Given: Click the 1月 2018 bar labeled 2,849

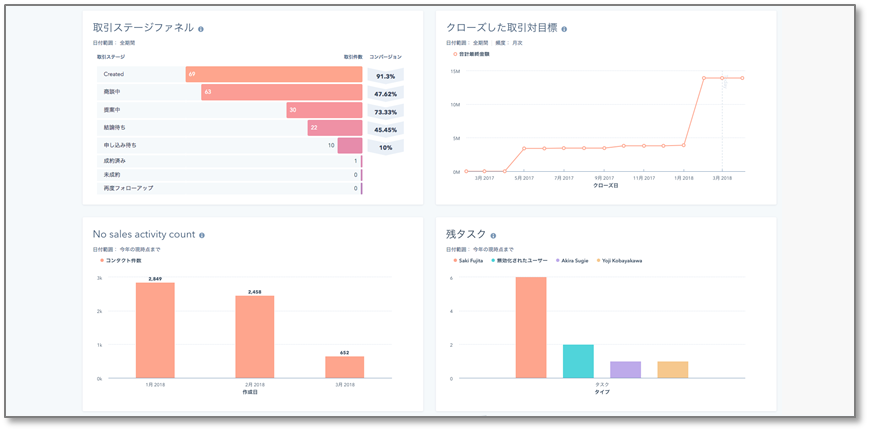Looking at the screenshot, I should (x=155, y=330).
